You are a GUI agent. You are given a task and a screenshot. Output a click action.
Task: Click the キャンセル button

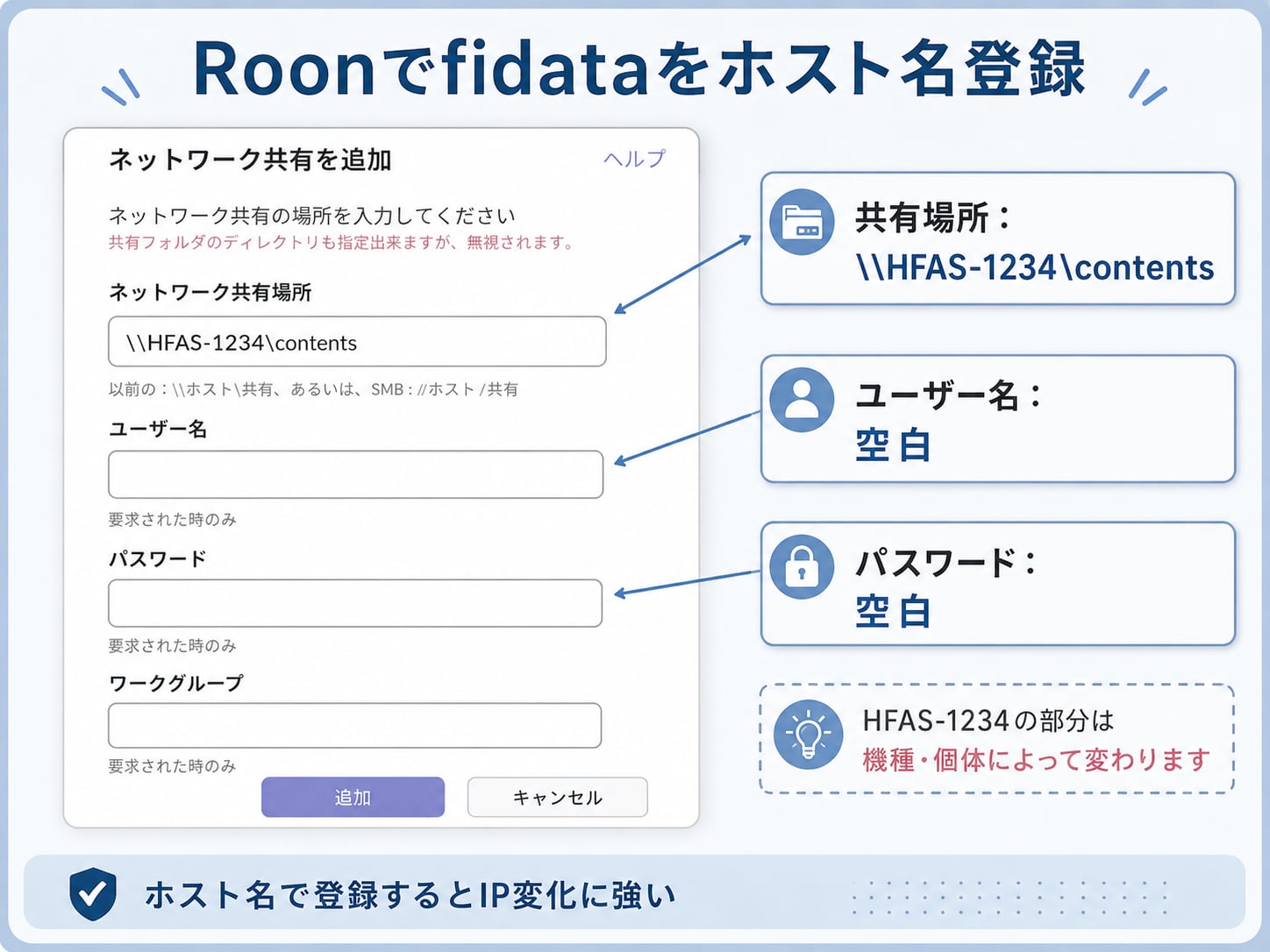(558, 797)
